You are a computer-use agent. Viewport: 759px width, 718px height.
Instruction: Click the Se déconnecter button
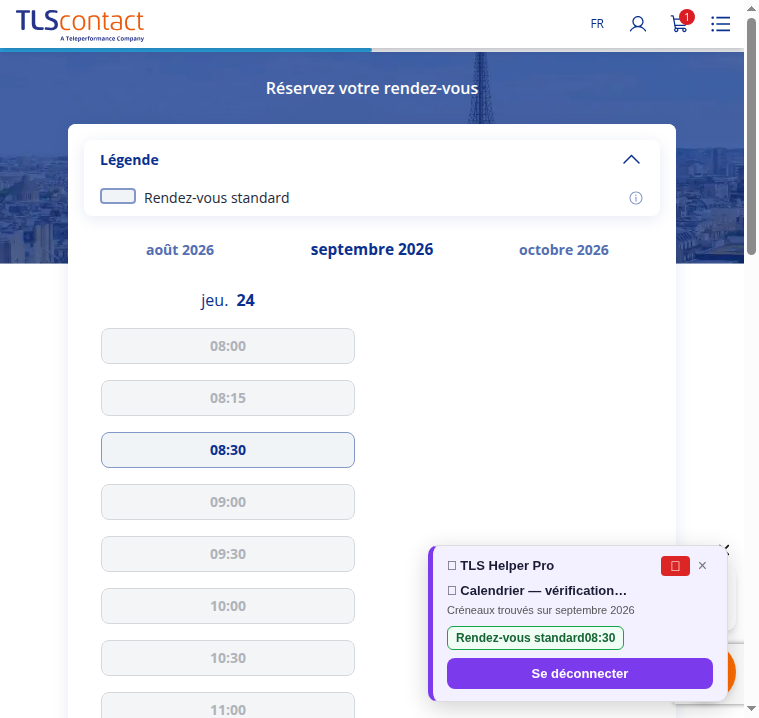(580, 673)
